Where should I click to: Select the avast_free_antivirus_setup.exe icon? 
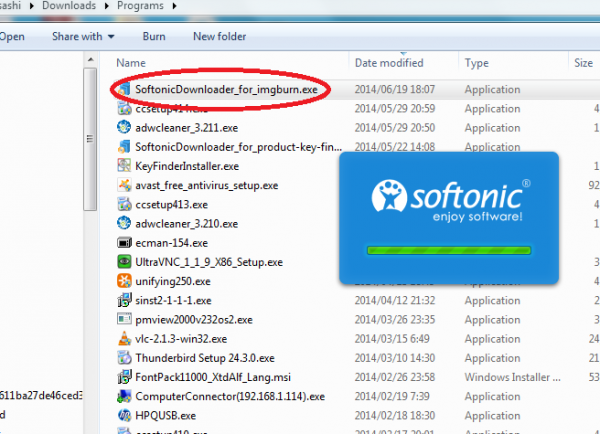(124, 185)
